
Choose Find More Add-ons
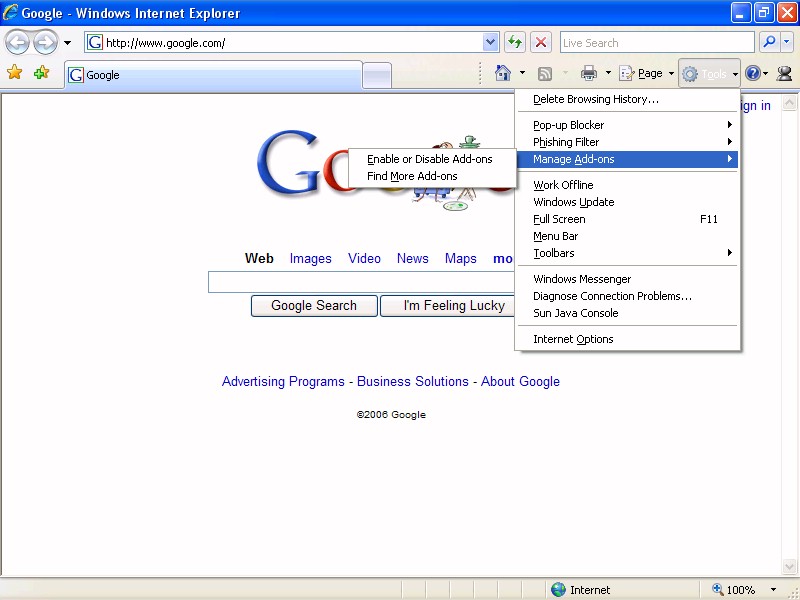click(432, 176)
